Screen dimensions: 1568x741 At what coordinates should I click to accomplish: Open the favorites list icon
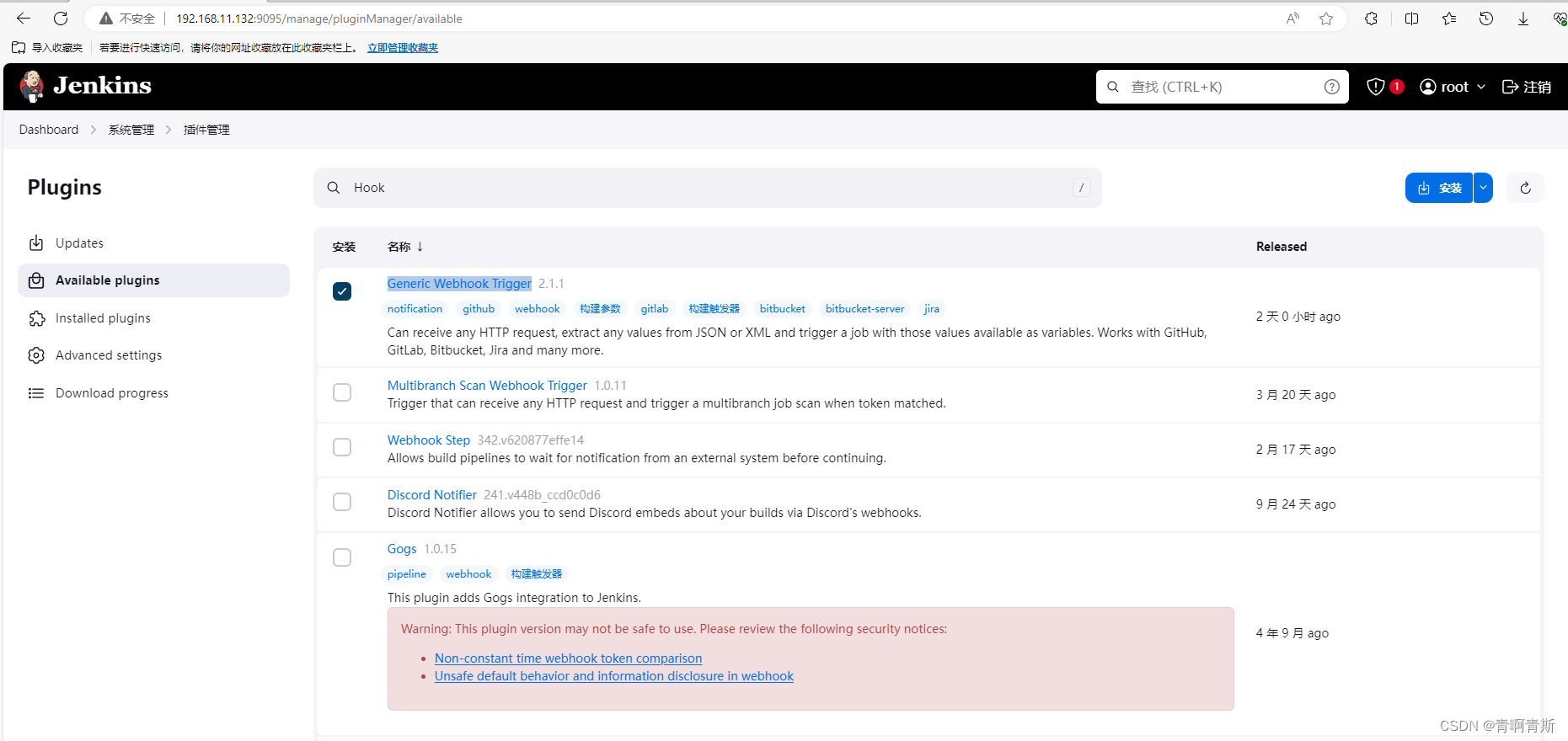coord(1449,19)
